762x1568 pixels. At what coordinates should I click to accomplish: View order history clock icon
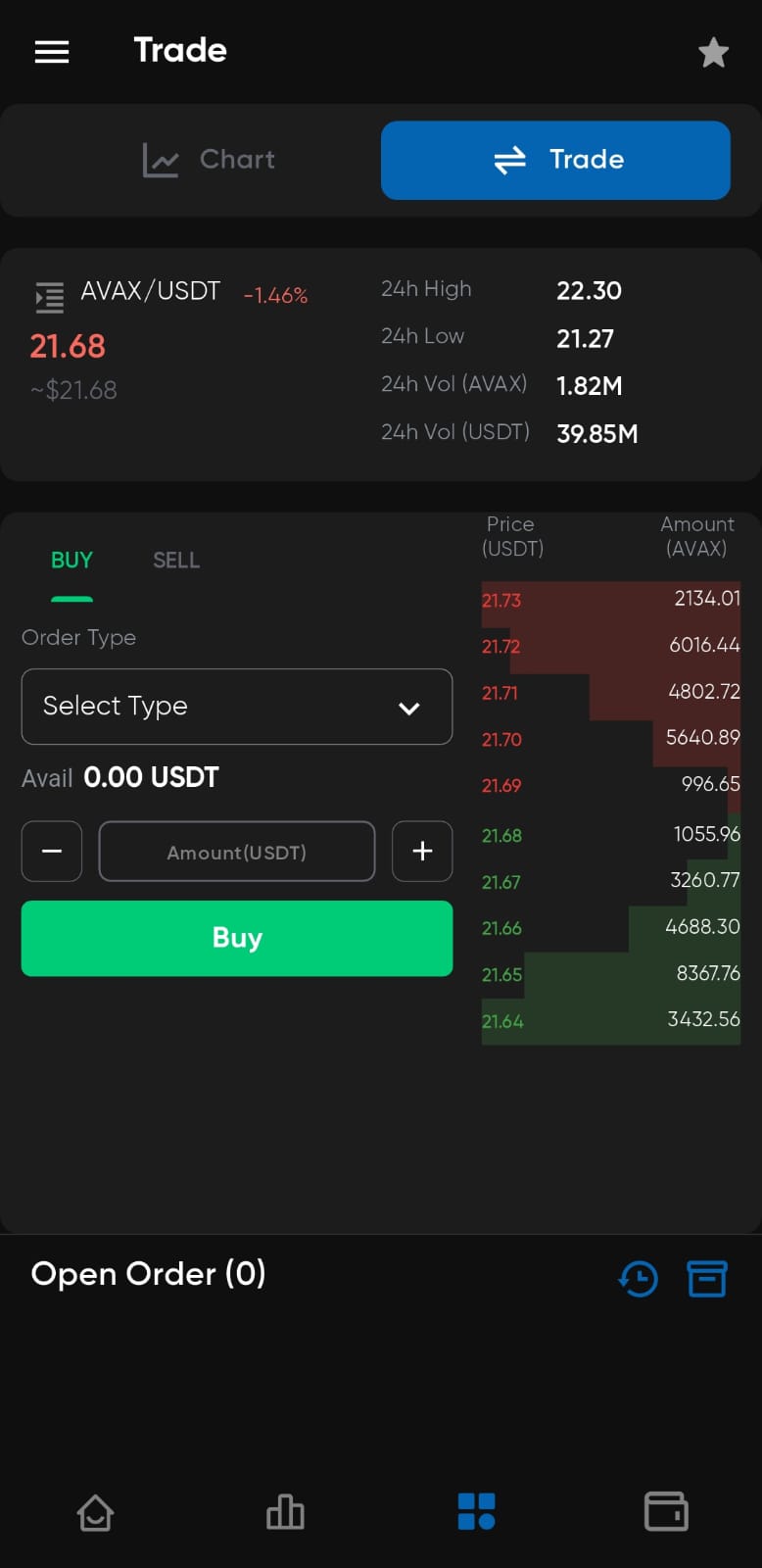pos(639,1278)
